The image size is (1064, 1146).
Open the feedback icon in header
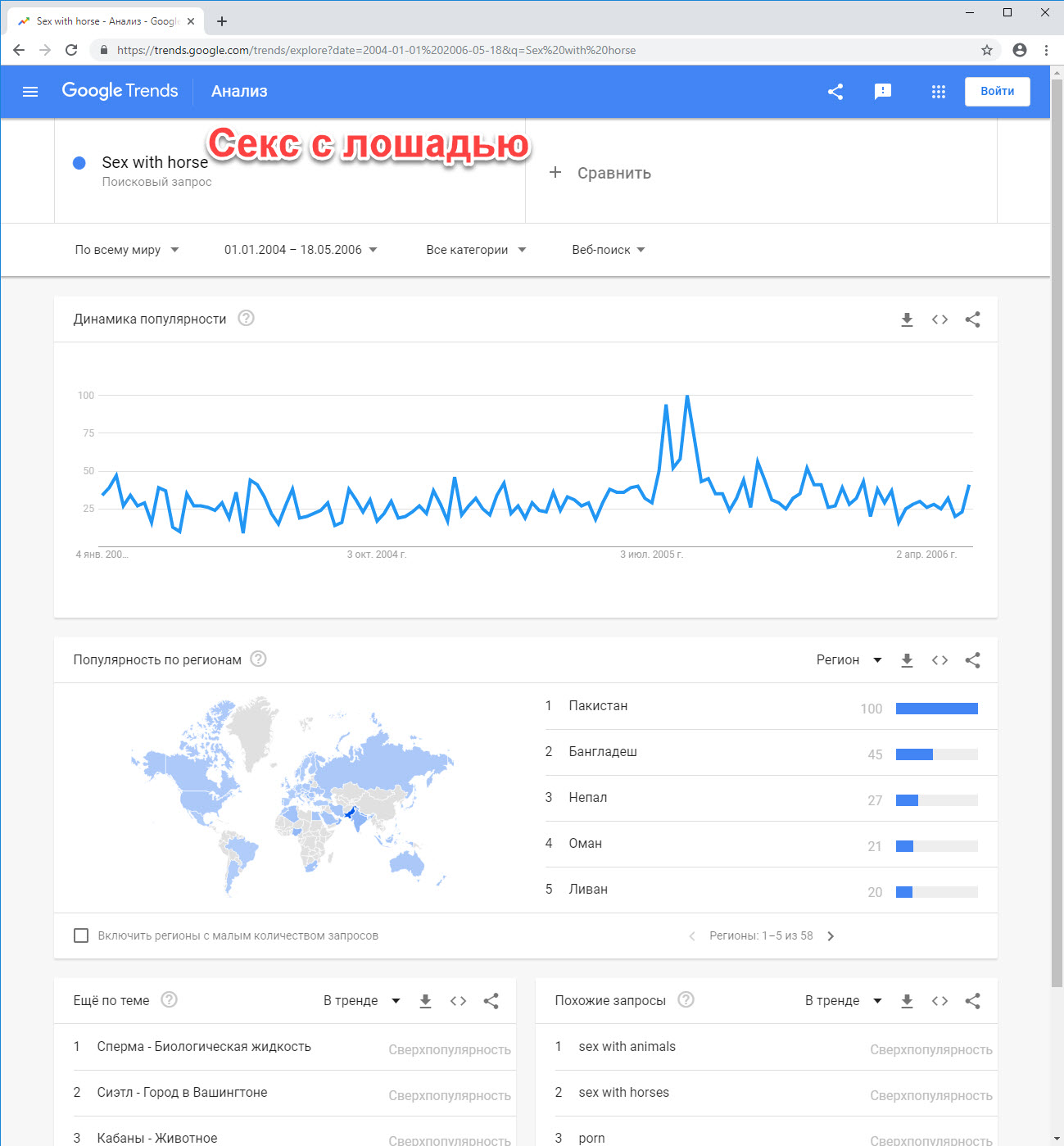[x=883, y=92]
